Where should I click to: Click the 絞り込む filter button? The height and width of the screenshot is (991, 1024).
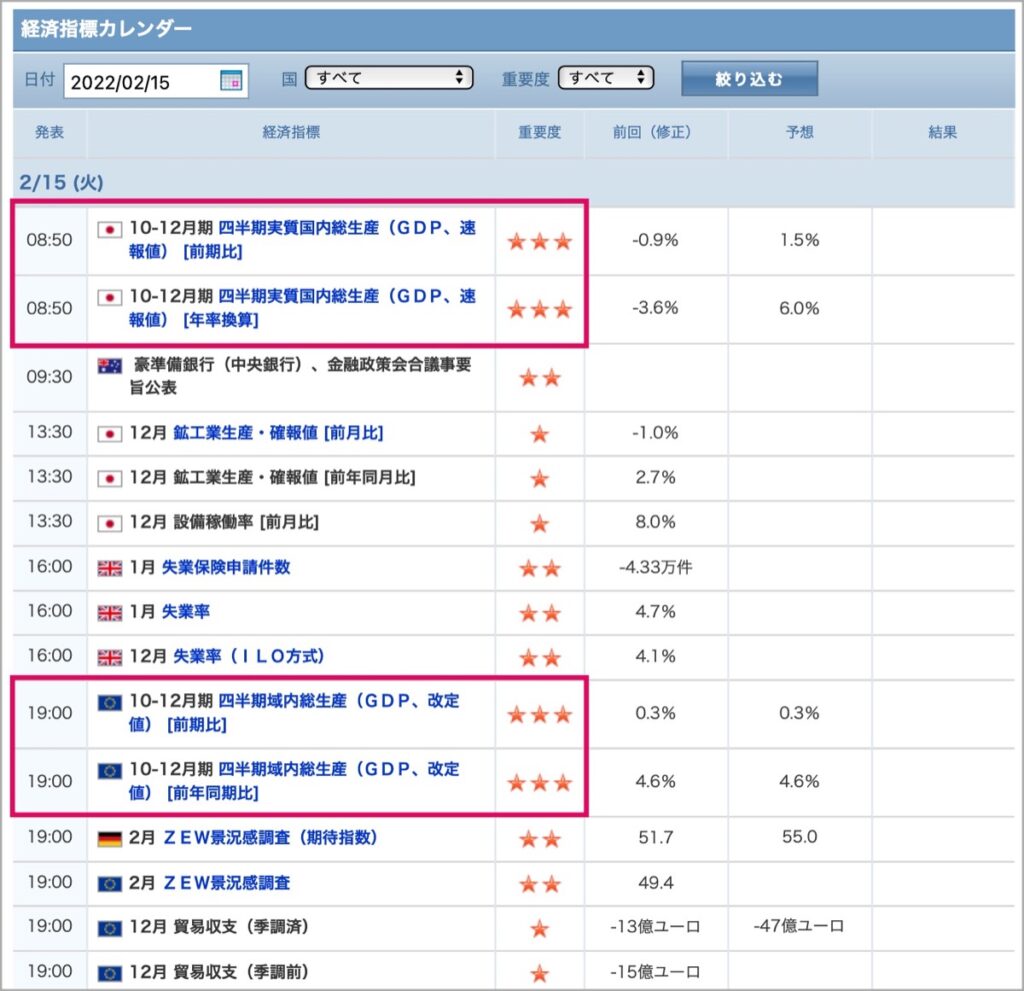(x=749, y=79)
